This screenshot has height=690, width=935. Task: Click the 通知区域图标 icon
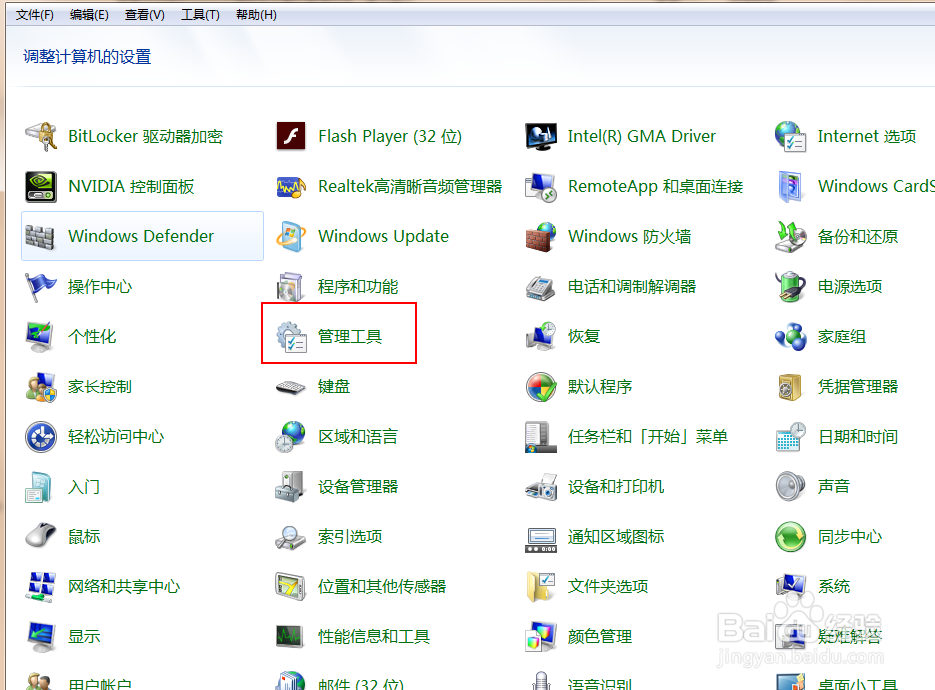coord(541,540)
